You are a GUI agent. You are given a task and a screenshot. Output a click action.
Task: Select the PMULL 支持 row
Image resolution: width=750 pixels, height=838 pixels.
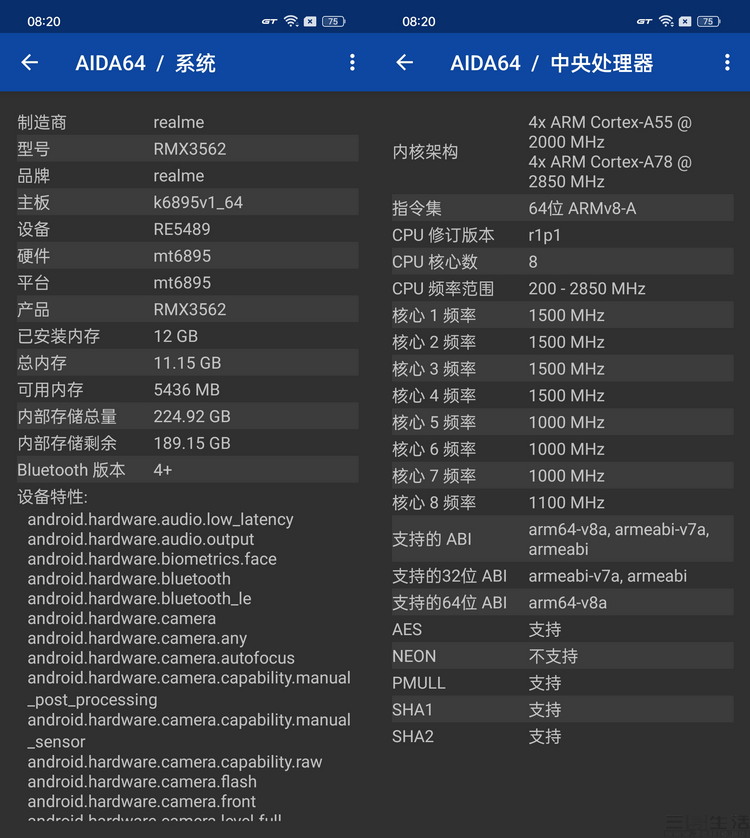(x=562, y=682)
